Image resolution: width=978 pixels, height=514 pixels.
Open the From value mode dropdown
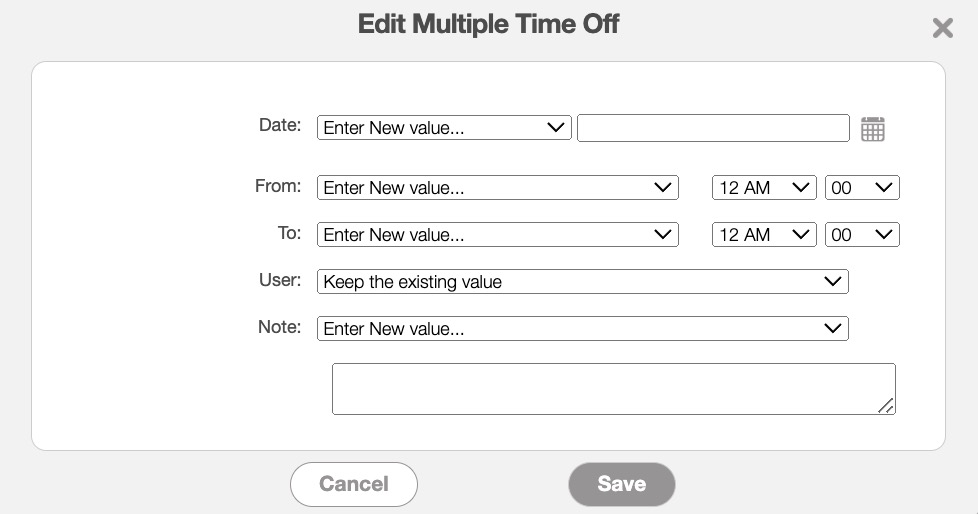497,187
